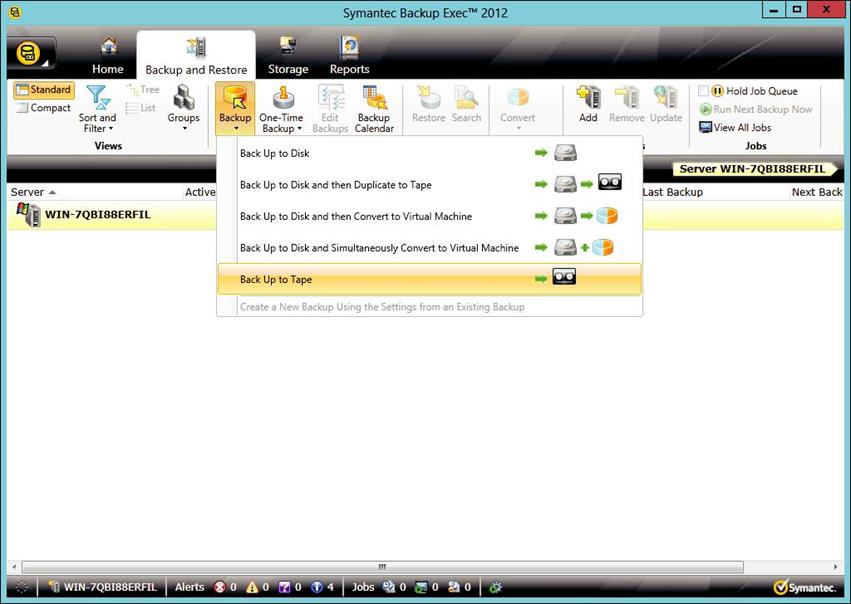The image size is (851, 604).
Task: Click View All Jobs
Action: (x=735, y=128)
